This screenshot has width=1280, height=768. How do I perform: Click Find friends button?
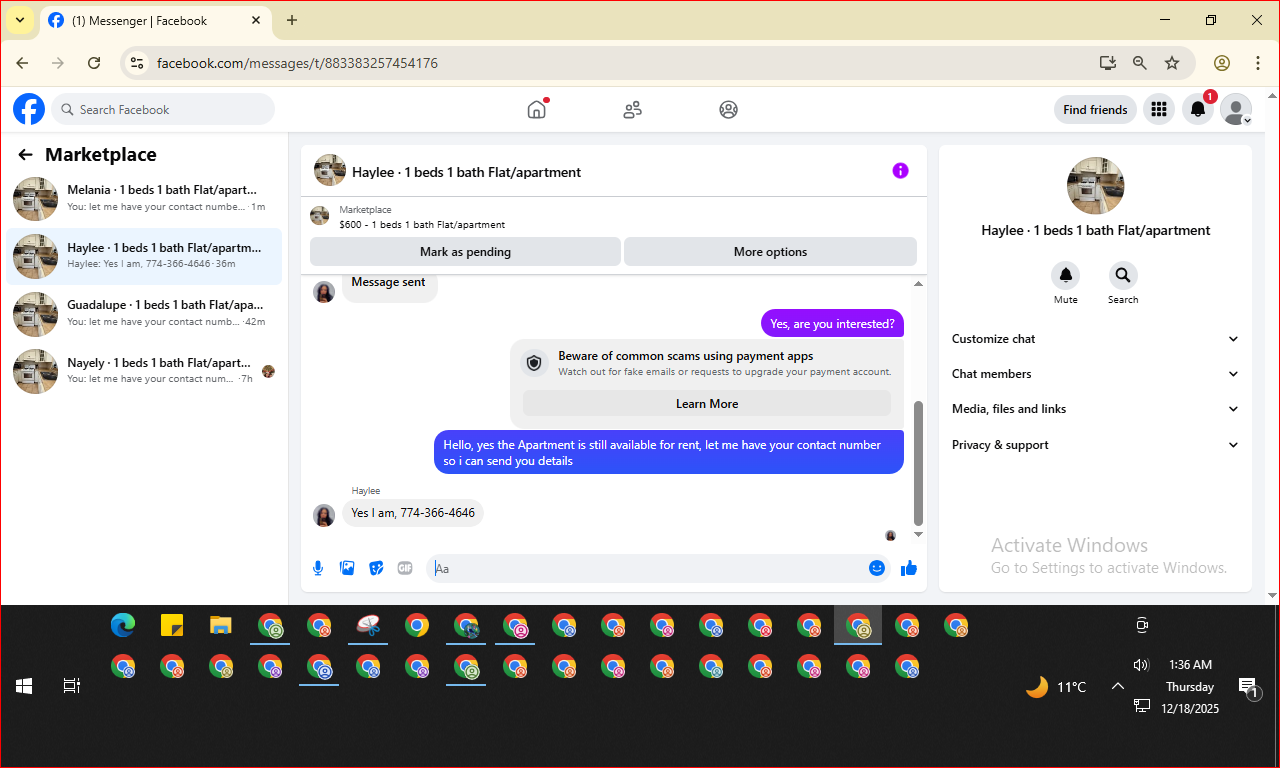(1095, 110)
